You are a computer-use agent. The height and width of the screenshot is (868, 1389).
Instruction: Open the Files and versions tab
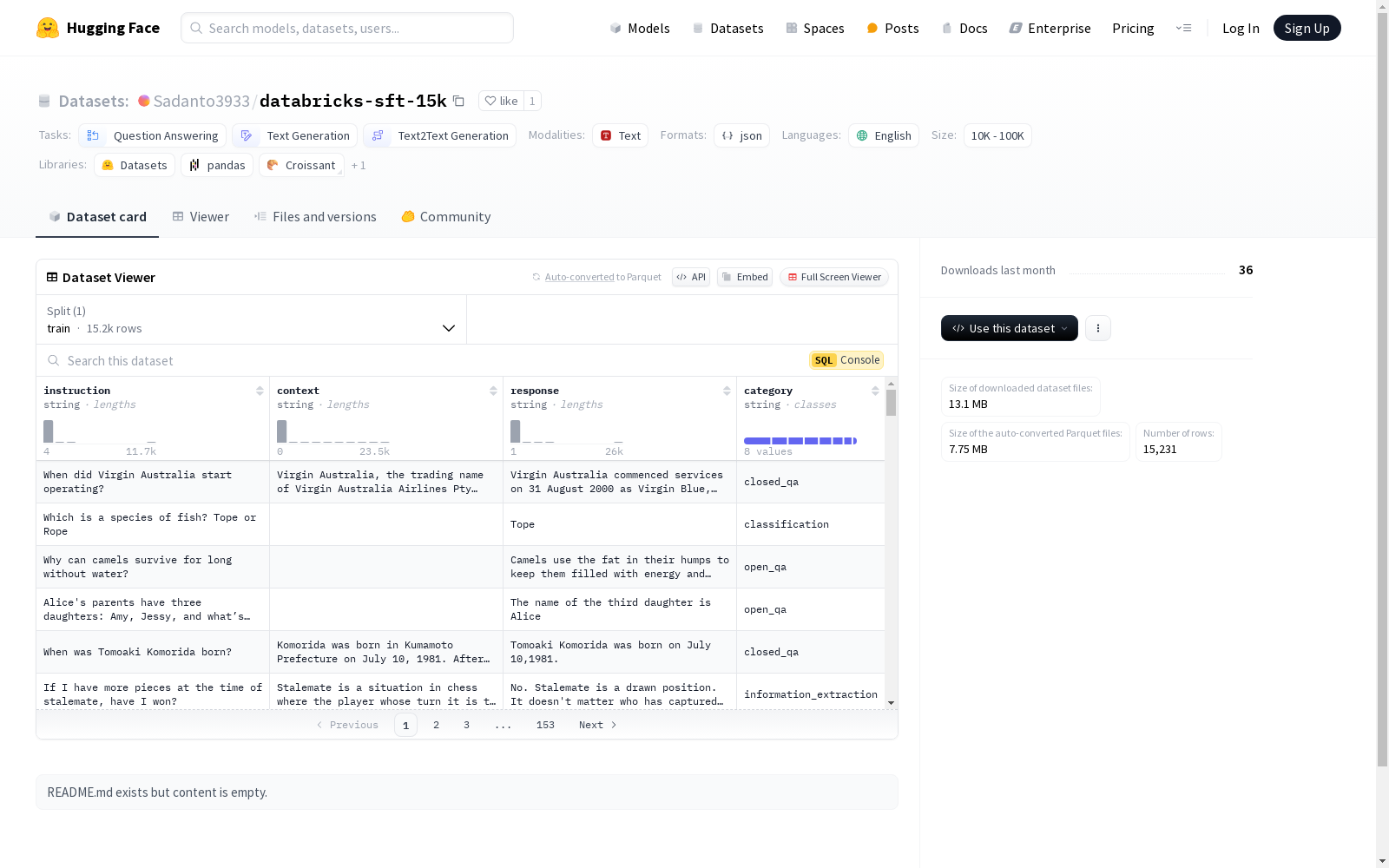[315, 217]
